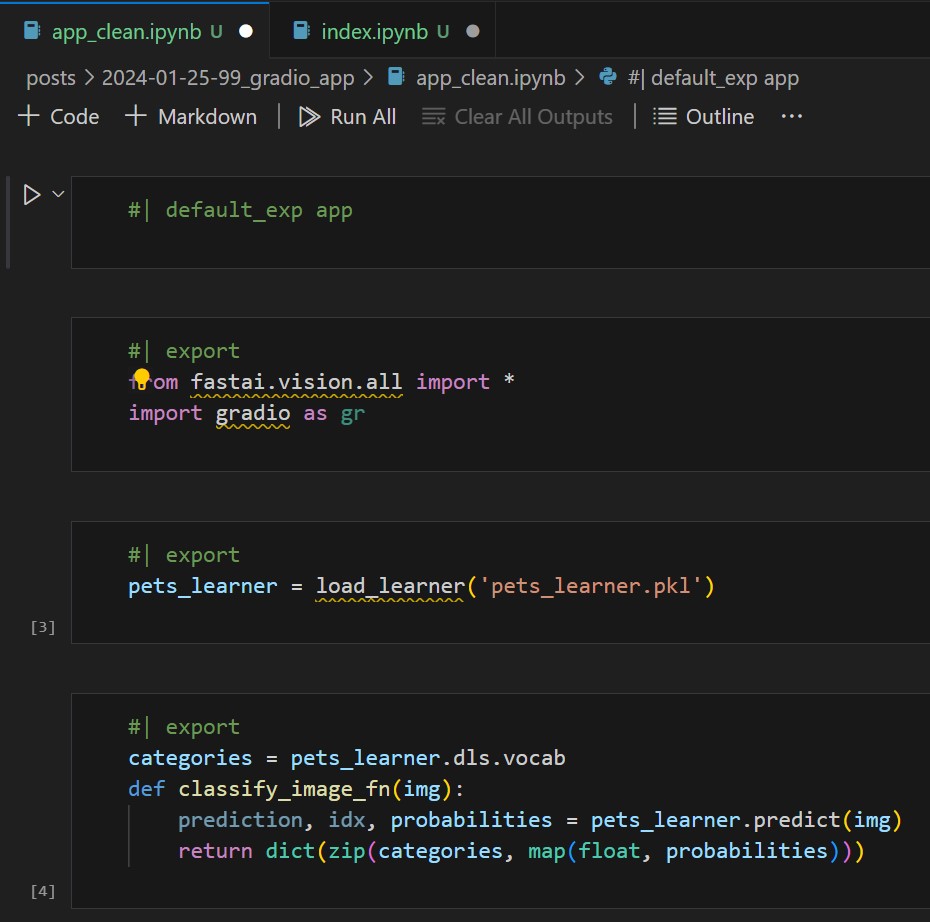This screenshot has height=922, width=930.
Task: Expand breadcrumb chevron after posts
Action: point(89,77)
